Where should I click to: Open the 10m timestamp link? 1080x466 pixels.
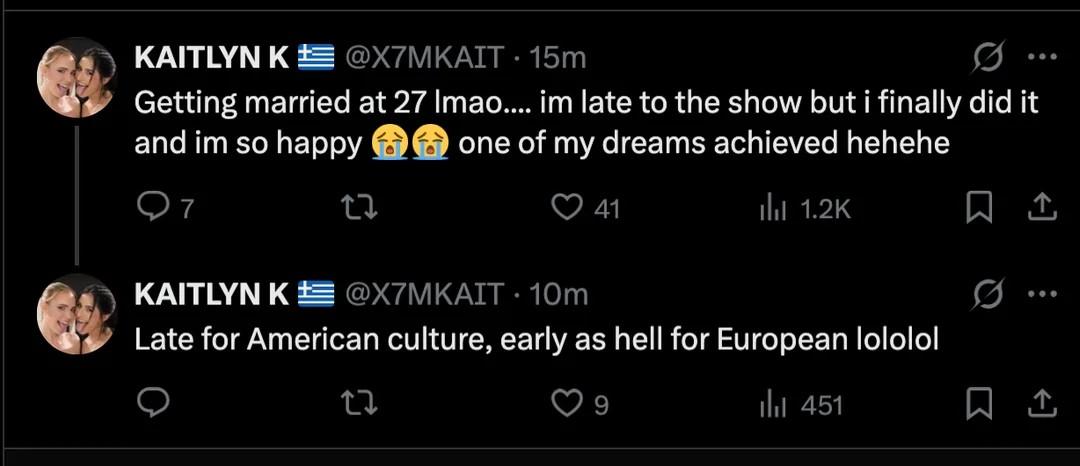coord(557,294)
